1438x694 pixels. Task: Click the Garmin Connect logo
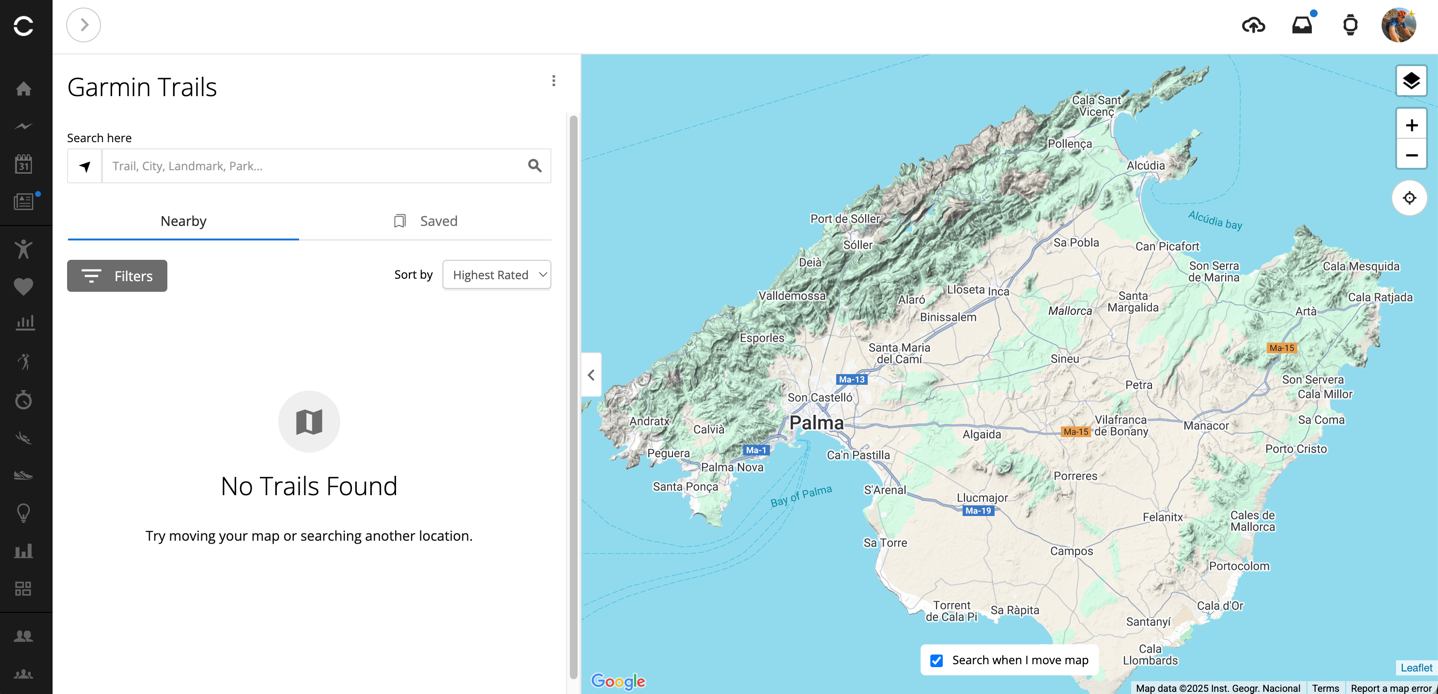24,26
